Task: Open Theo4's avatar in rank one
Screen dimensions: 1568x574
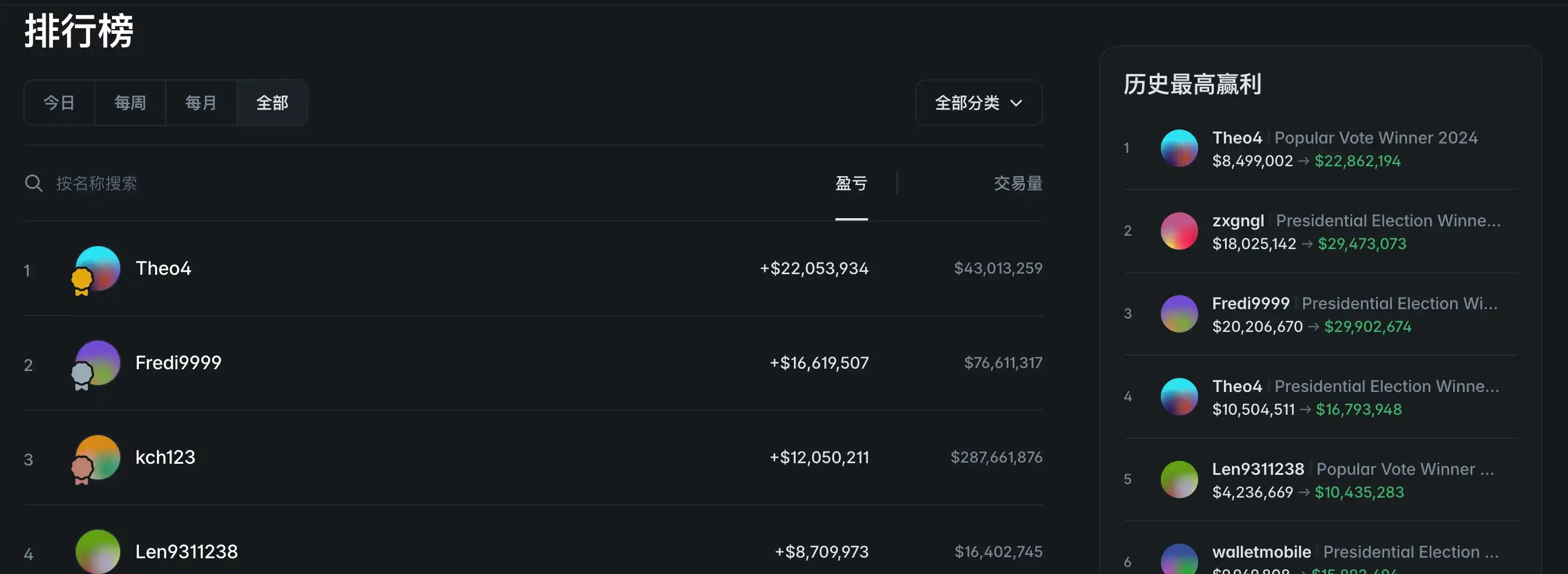Action: point(98,268)
